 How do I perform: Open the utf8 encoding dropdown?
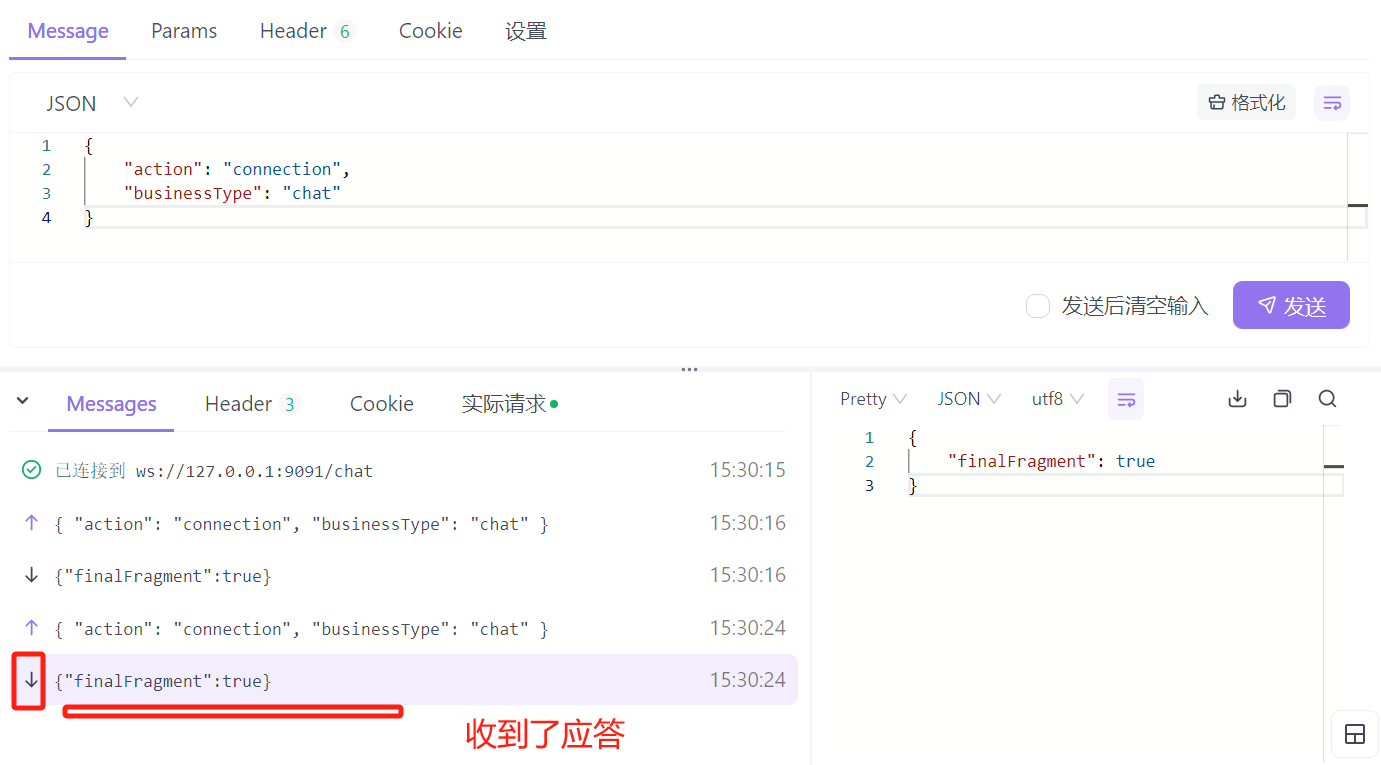[1058, 399]
